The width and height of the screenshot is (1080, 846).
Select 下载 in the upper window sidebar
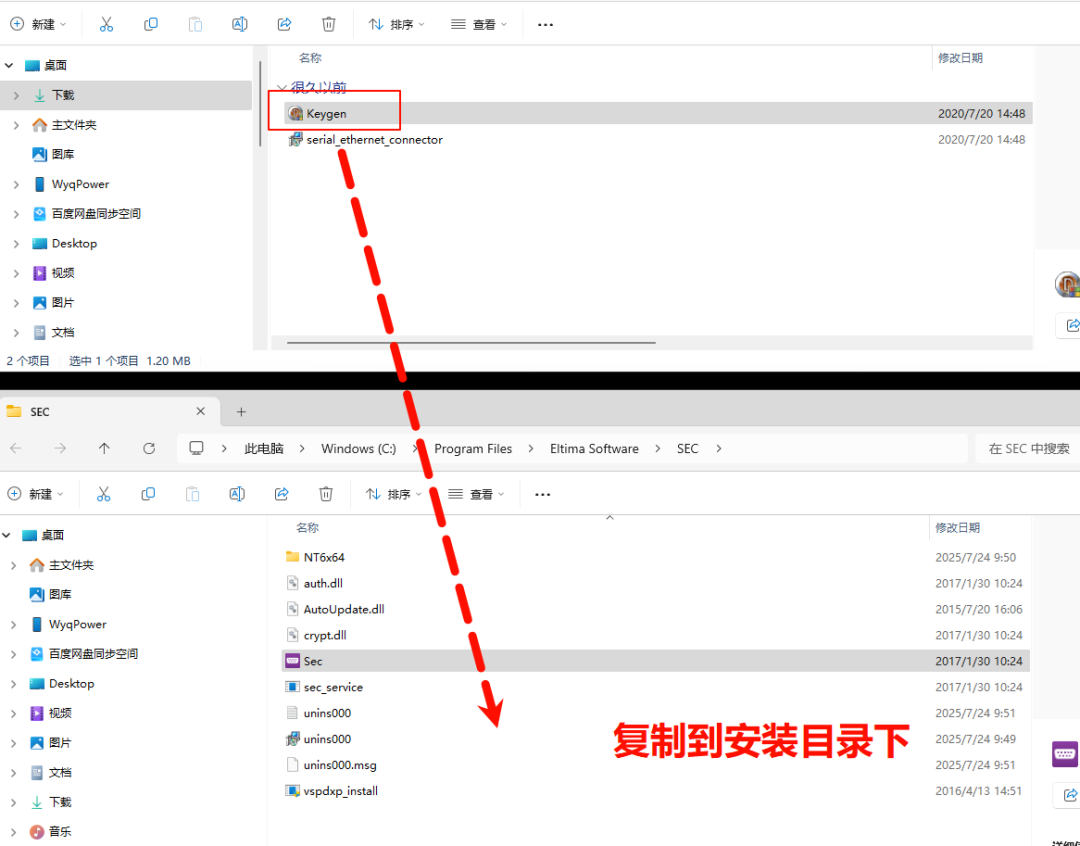pyautogui.click(x=127, y=95)
